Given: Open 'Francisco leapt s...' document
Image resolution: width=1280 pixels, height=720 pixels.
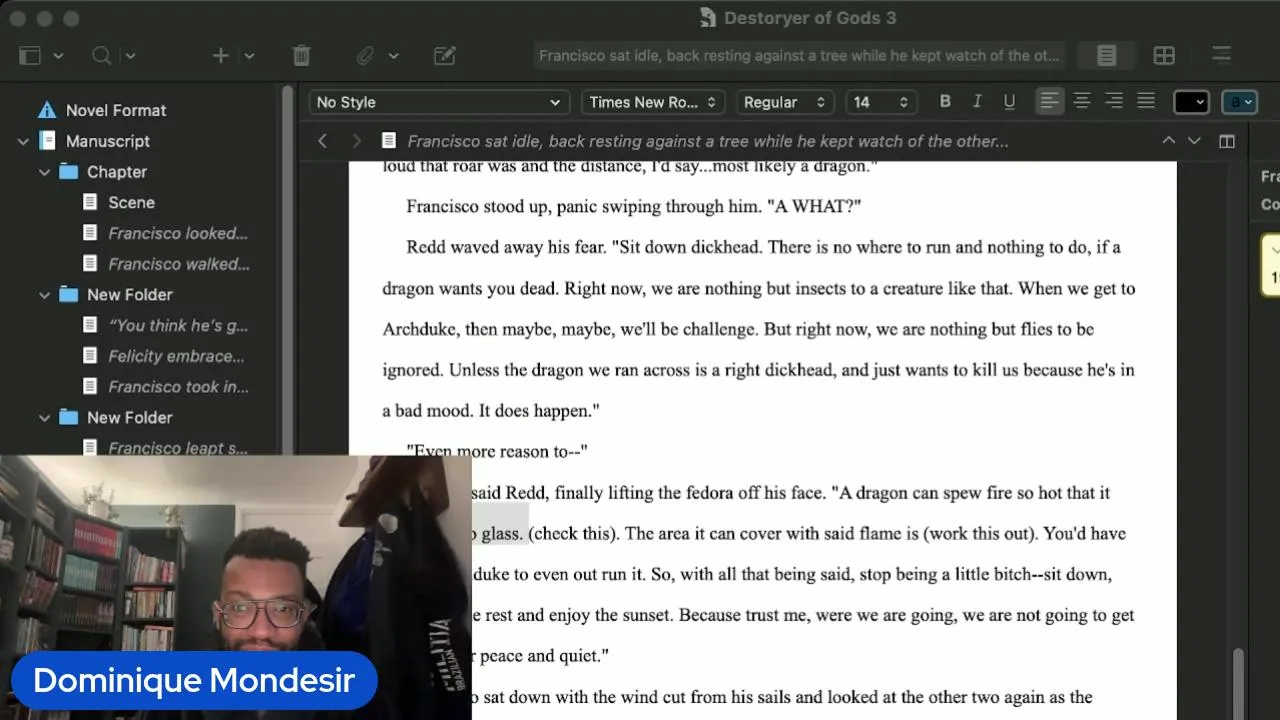Looking at the screenshot, I should point(178,448).
